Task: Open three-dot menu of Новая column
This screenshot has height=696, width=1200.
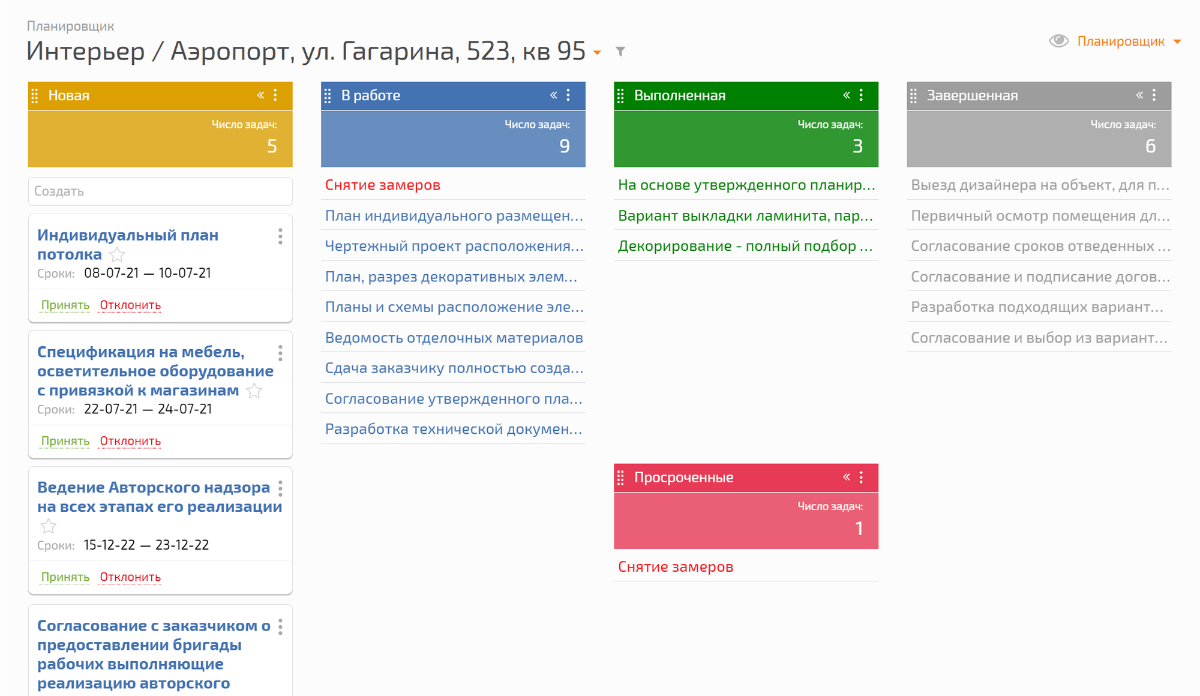Action: click(275, 95)
